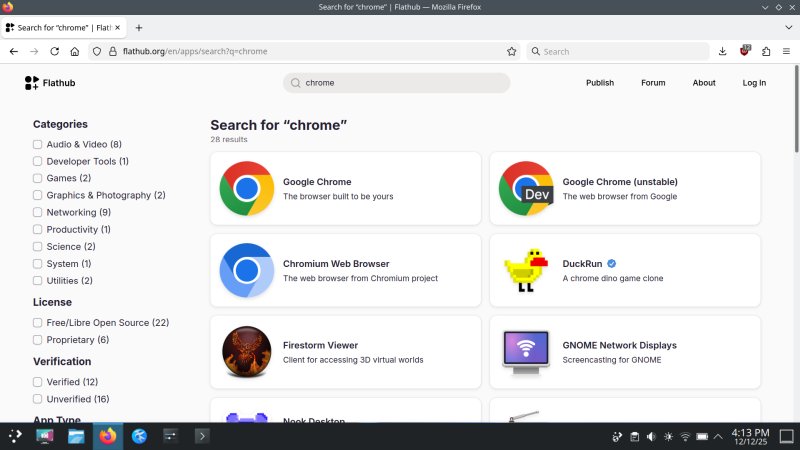The width and height of the screenshot is (800, 450).
Task: Filter by Proprietary license
Action: click(x=37, y=340)
